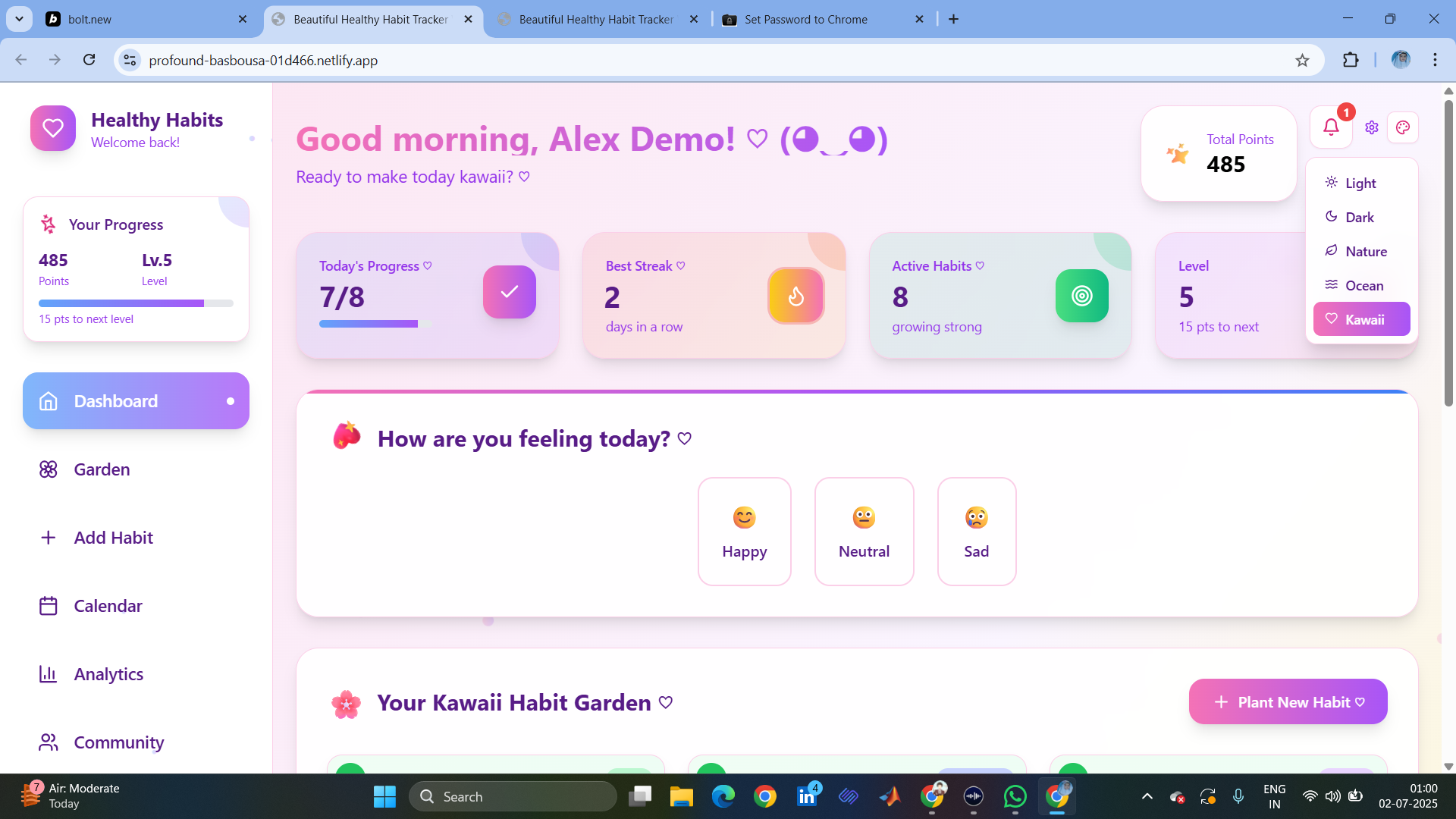
Task: Click the settings gear icon
Action: pos(1371,127)
